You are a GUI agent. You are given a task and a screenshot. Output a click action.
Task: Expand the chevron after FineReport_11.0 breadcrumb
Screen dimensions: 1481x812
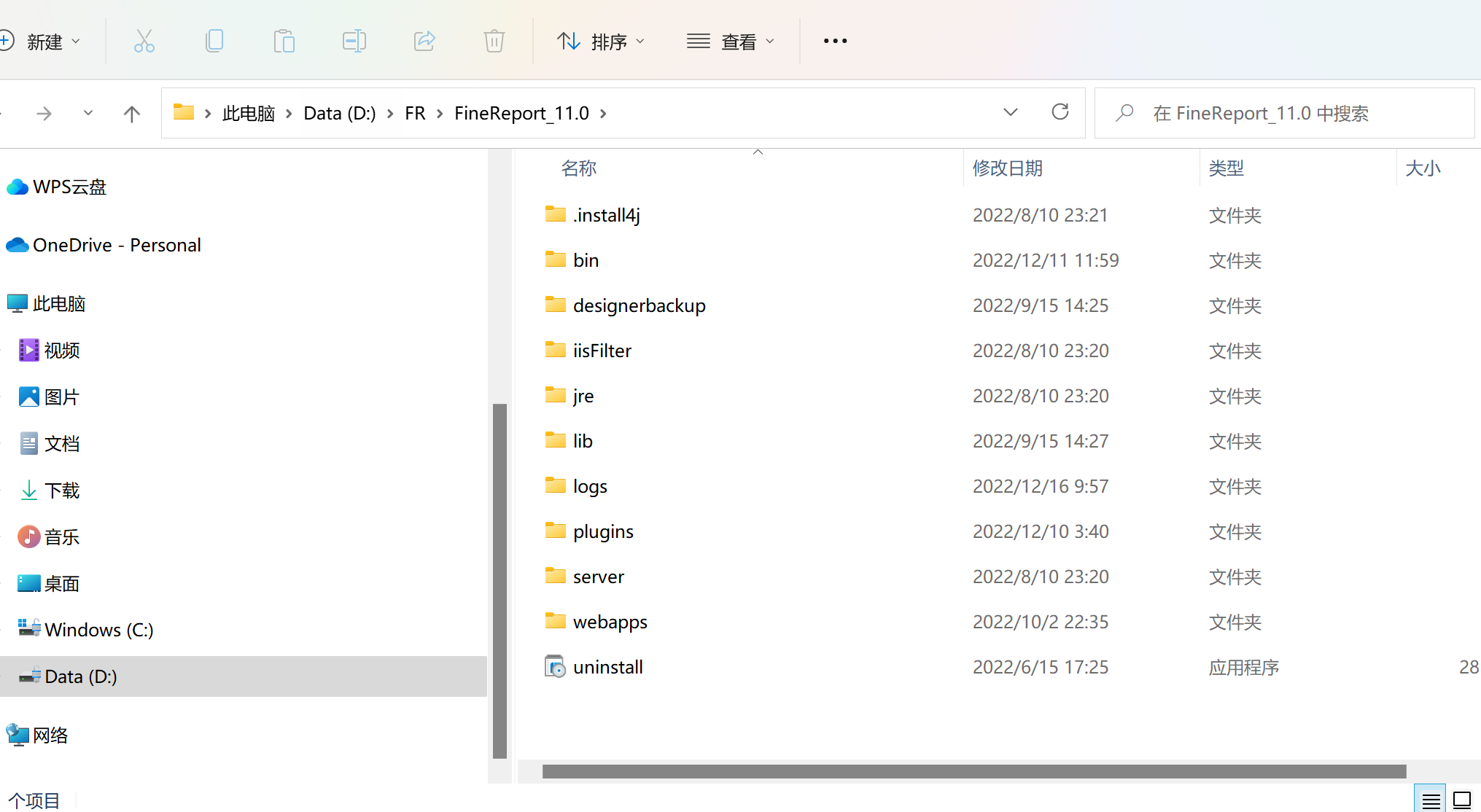tap(604, 114)
